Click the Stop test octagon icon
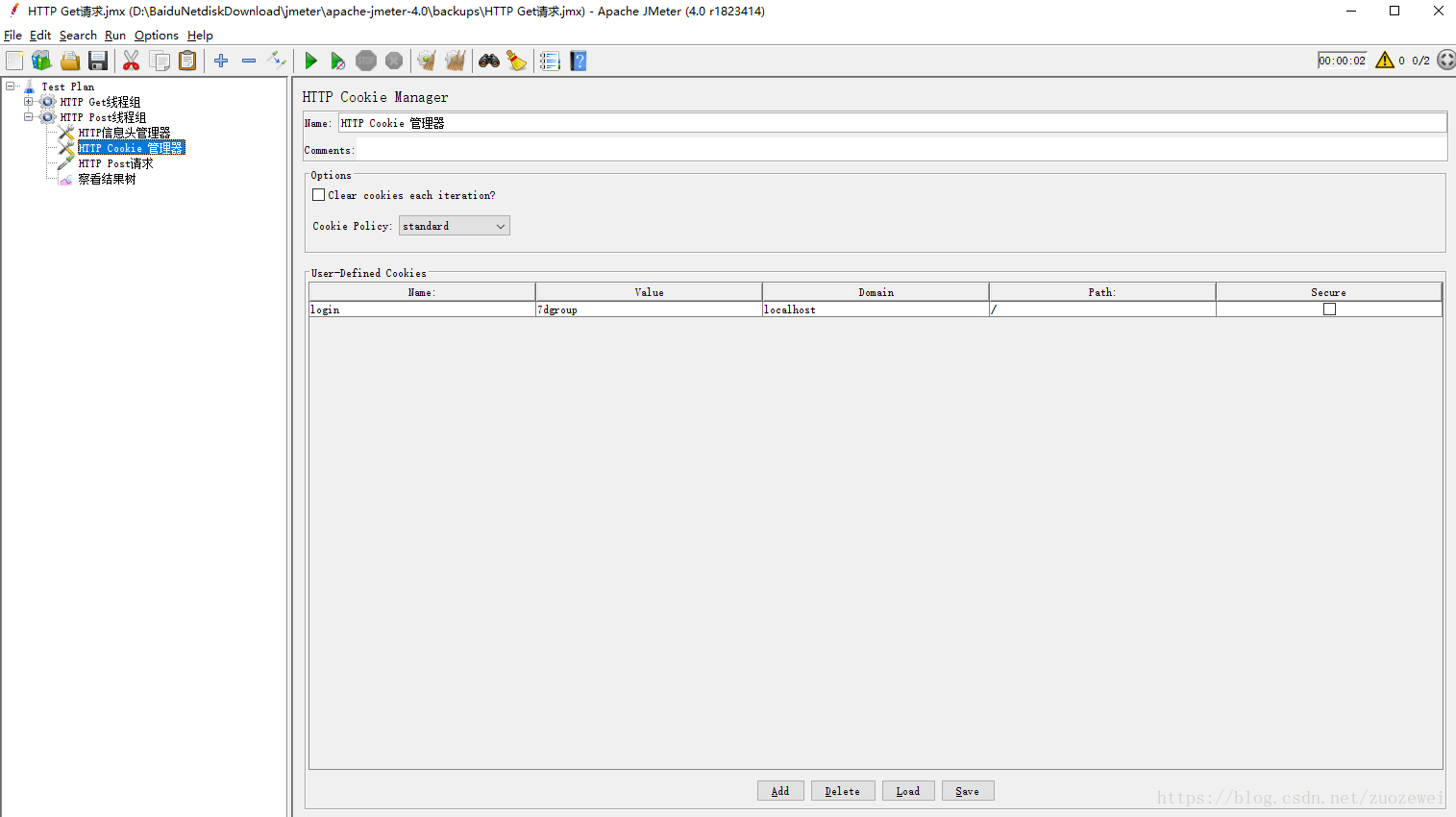This screenshot has height=817, width=1456. (366, 61)
